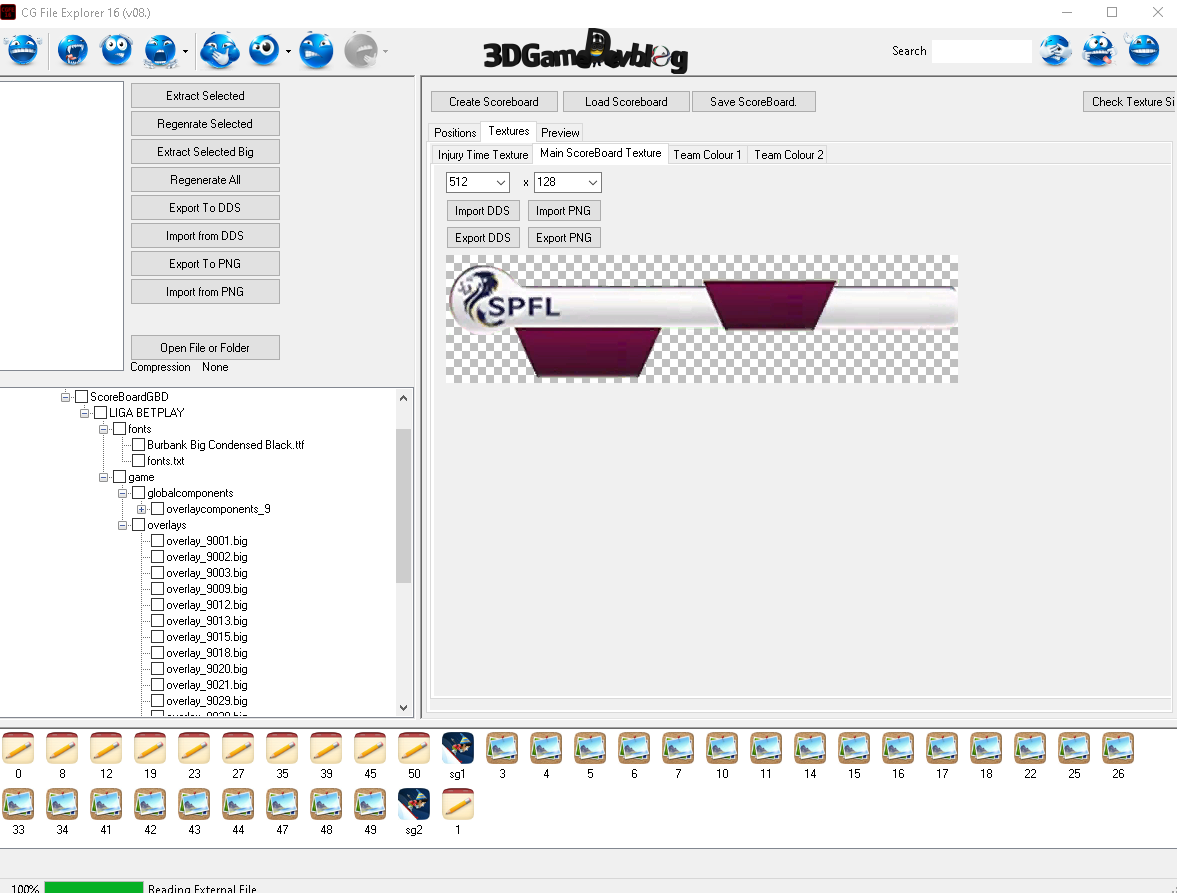
Task: Collapse the ScoreBoardGBD tree node
Action: click(65, 397)
